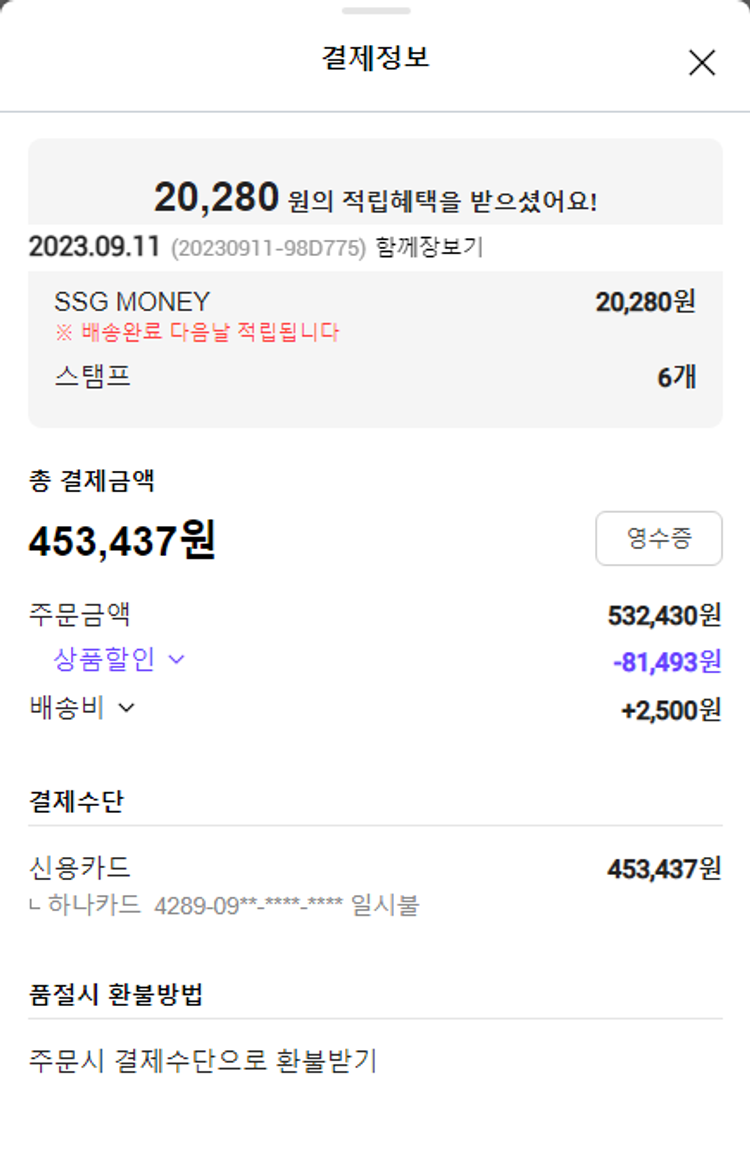
Task: Close the 결제정보 panel with X
Action: pyautogui.click(x=702, y=63)
